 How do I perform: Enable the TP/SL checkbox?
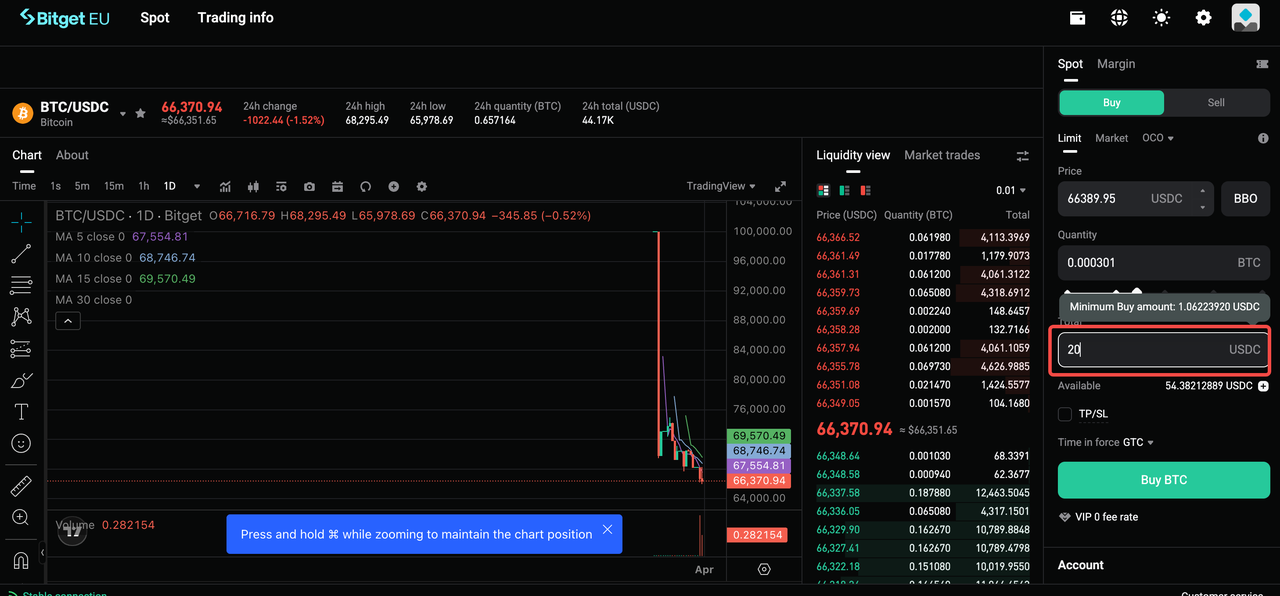pyautogui.click(x=1065, y=414)
